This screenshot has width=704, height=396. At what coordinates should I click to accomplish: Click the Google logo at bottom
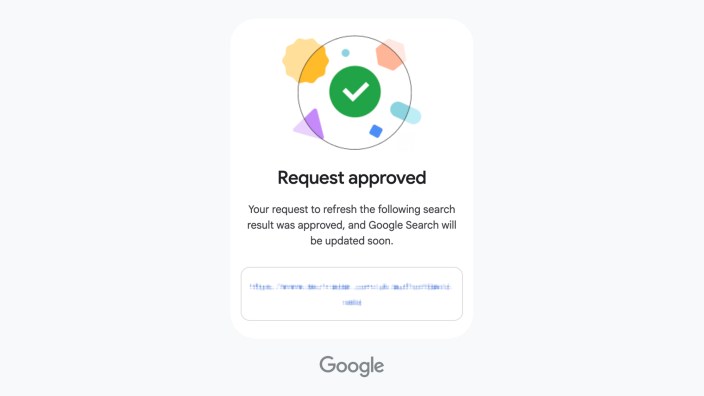pos(352,366)
